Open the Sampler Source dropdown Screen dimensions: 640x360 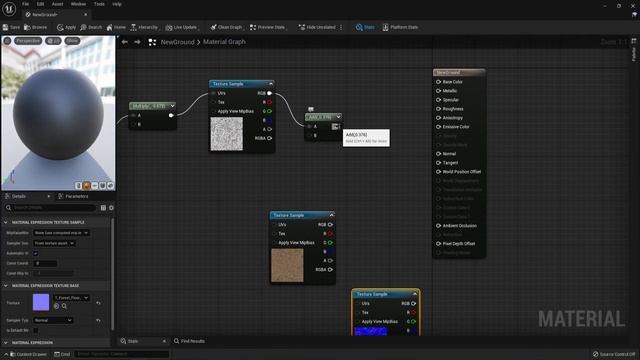pos(54,243)
